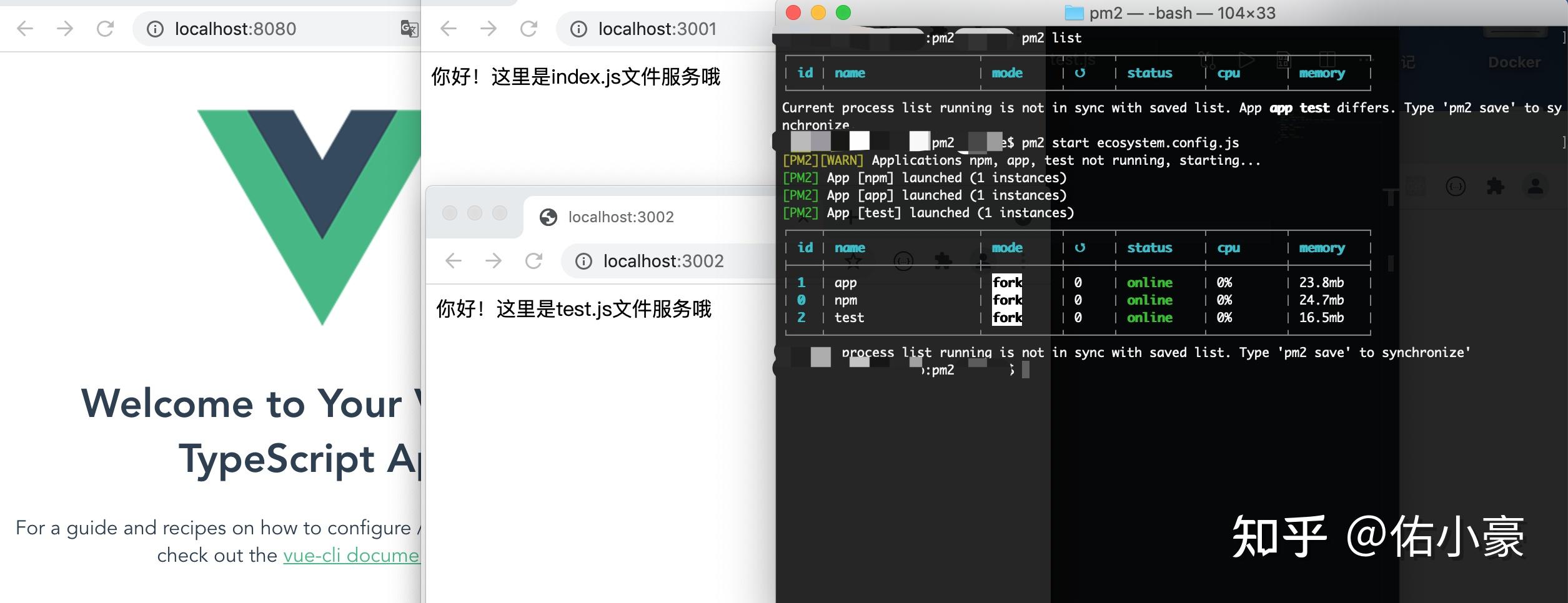The height and width of the screenshot is (603, 1568).
Task: Click the 'Welcome to Your' heading text
Action: (241, 404)
